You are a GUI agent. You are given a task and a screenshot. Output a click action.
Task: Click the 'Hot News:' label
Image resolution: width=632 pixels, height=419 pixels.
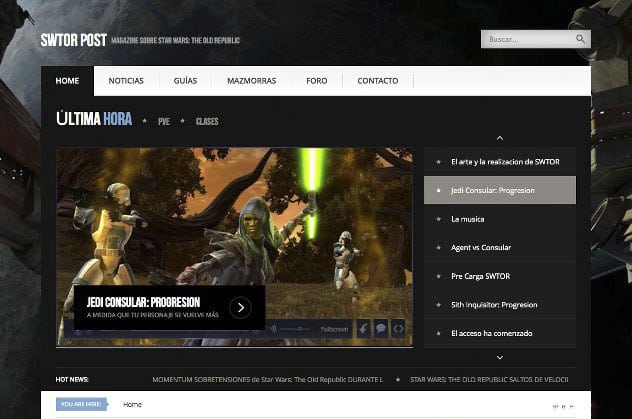[72, 380]
